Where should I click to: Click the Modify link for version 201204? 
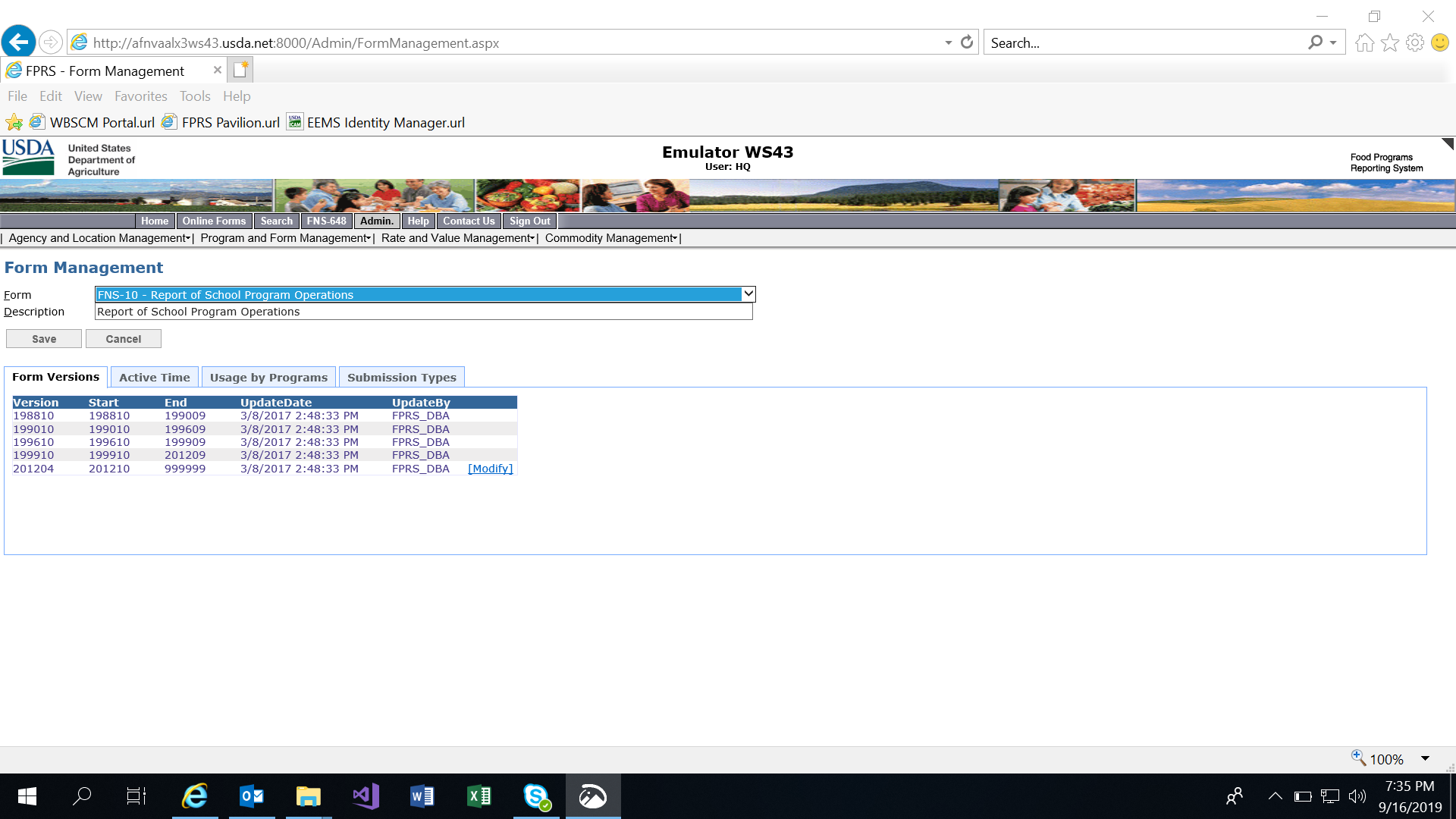[490, 469]
